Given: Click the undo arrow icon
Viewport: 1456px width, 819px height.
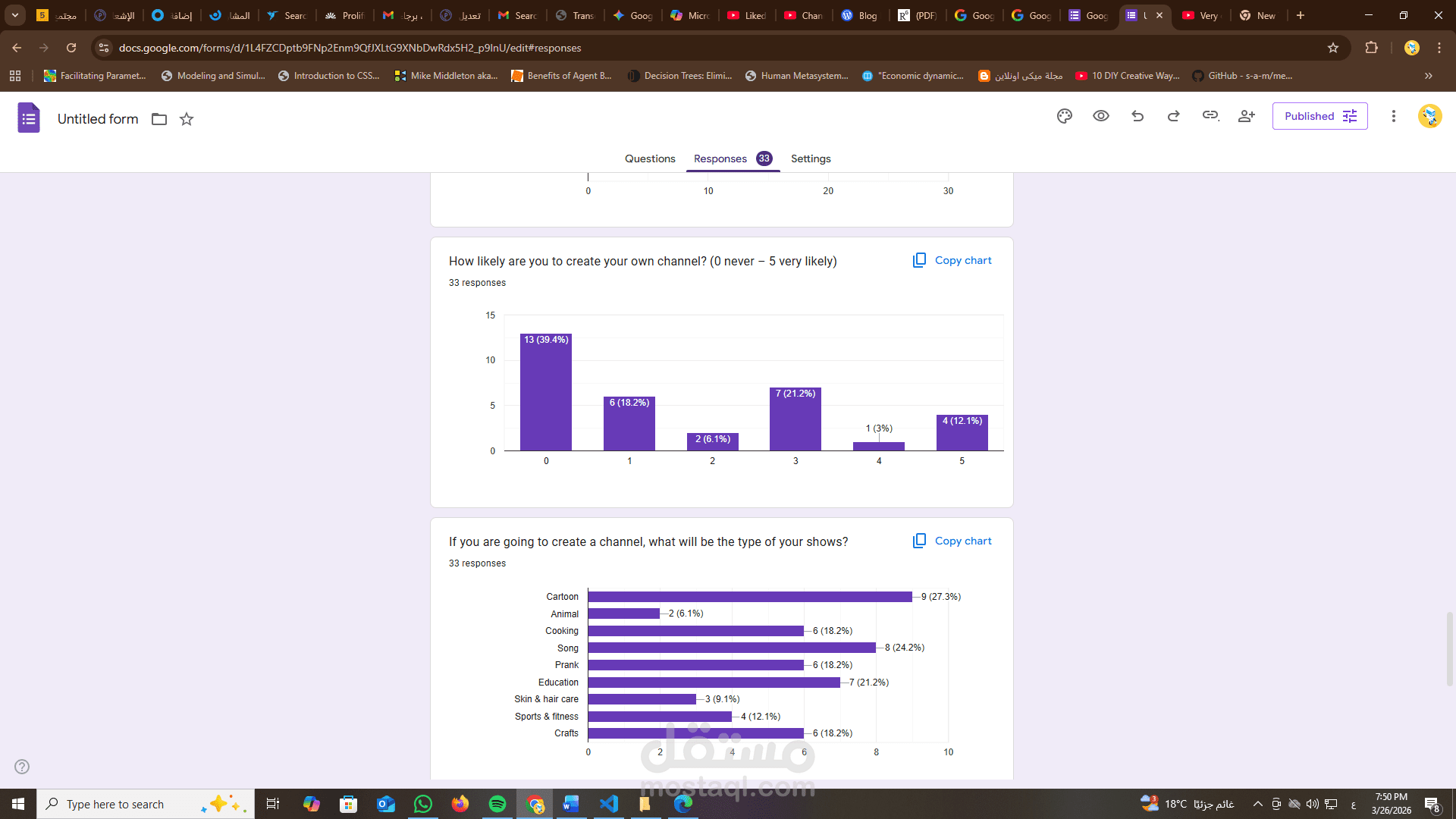Looking at the screenshot, I should point(1137,116).
